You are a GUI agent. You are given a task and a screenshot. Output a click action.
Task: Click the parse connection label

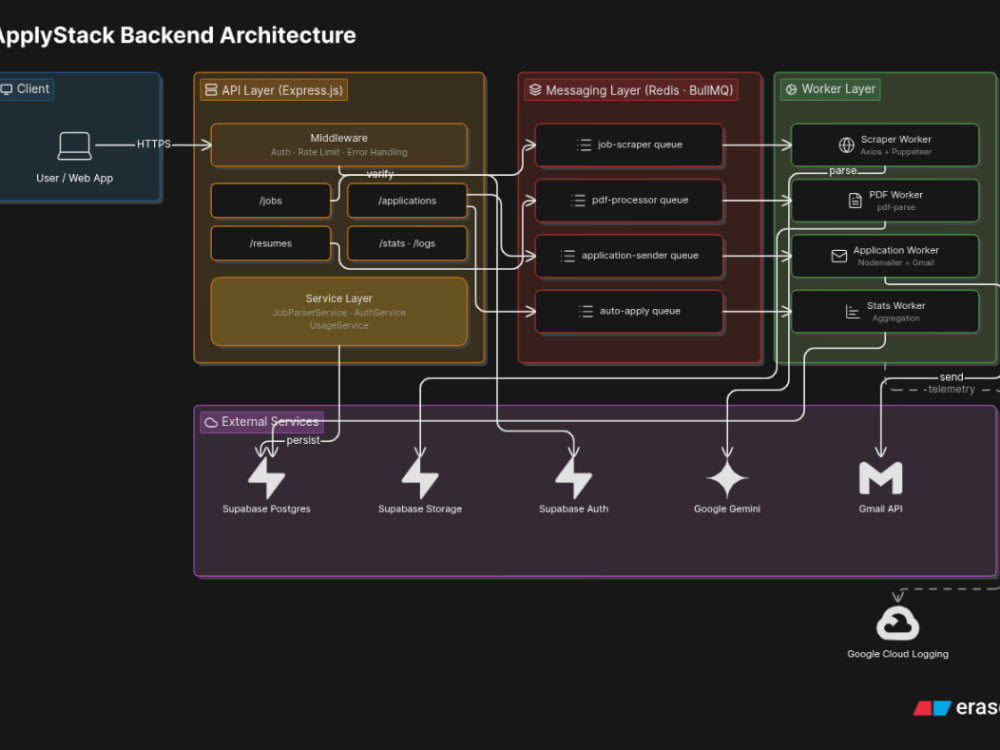point(843,171)
